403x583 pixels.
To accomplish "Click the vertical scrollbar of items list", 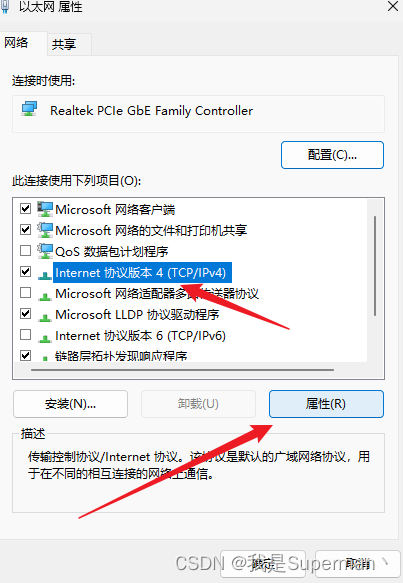I will tap(375, 266).
